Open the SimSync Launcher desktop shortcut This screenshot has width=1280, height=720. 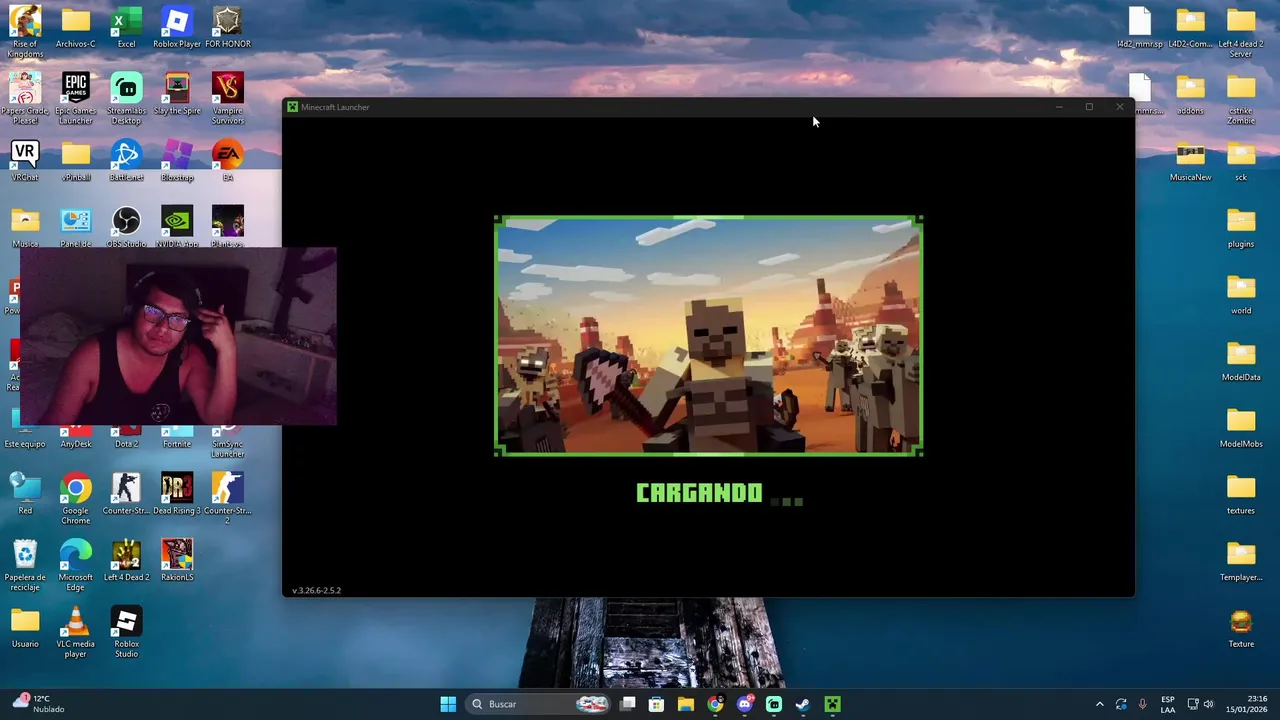pos(227,441)
